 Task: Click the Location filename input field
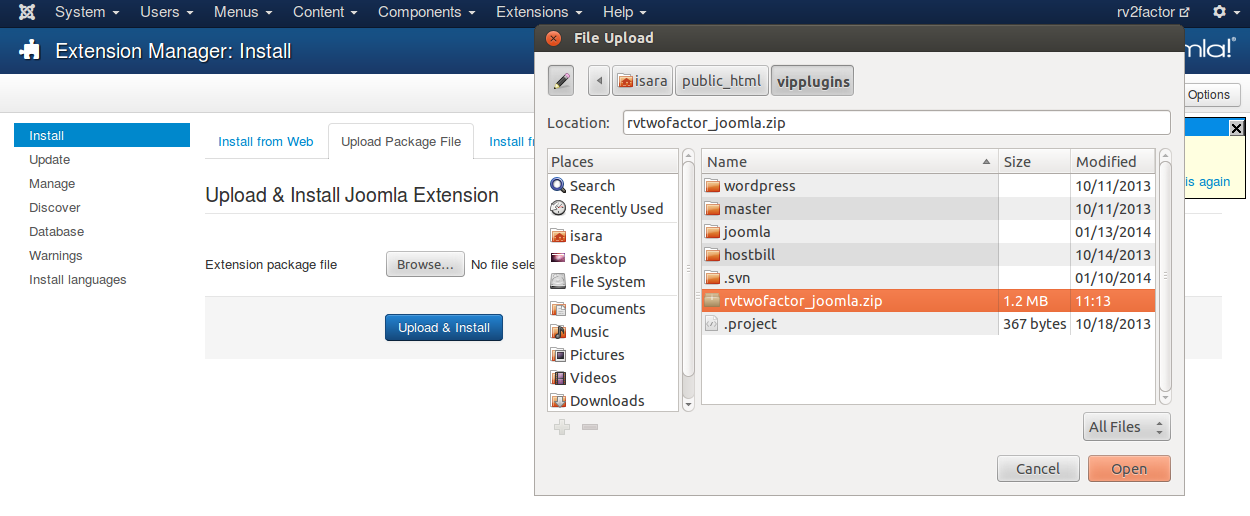click(x=896, y=122)
